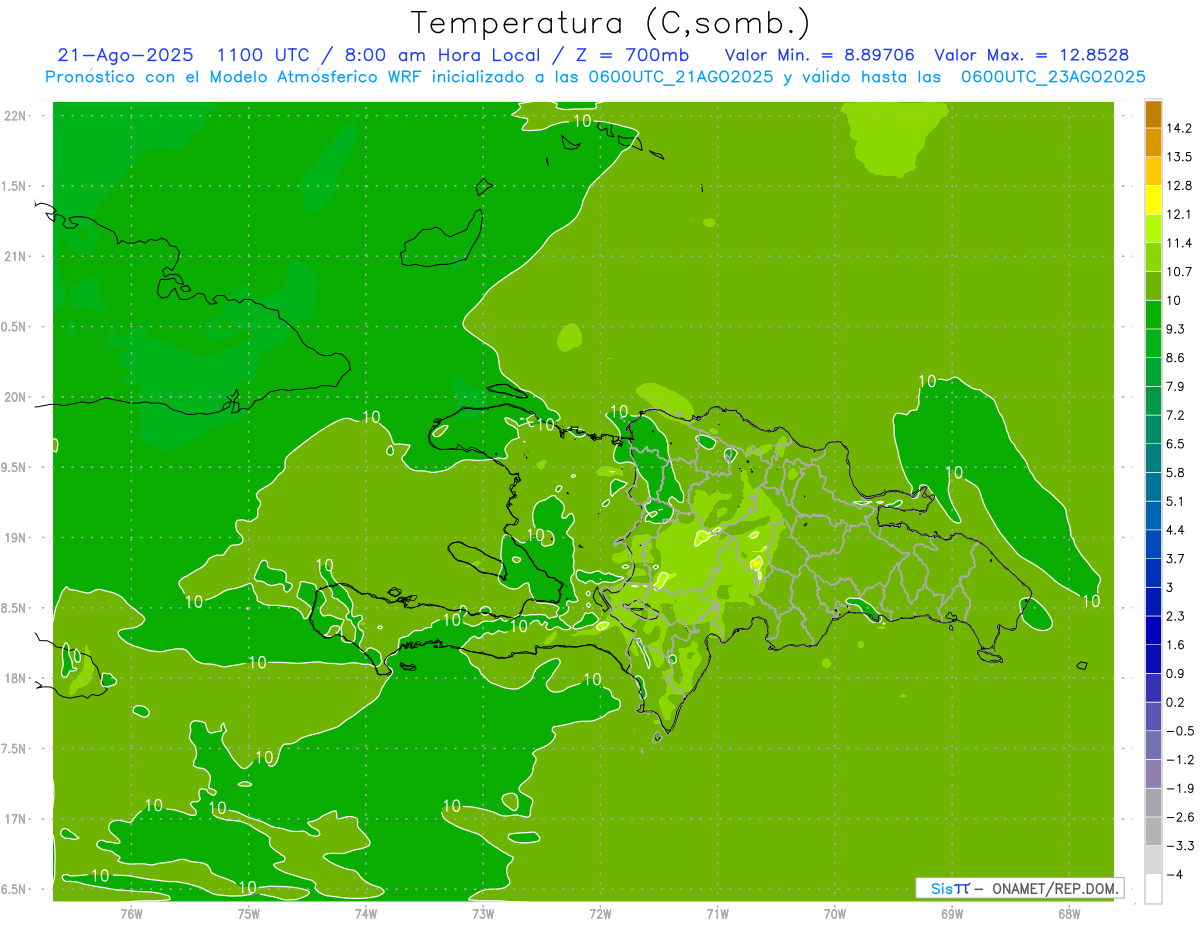The image size is (1200, 927).
Task: Click the 'Sisπ' logo text
Action: click(x=949, y=888)
